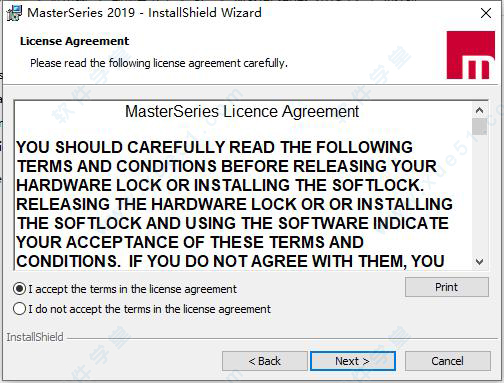Image resolution: width=504 pixels, height=383 pixels.
Task: Cancel the installation
Action: (x=448, y=361)
